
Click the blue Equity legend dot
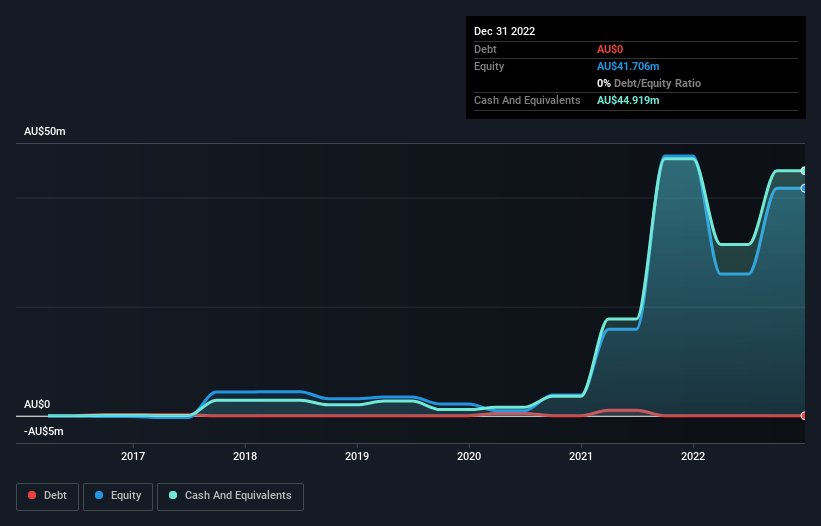point(99,495)
